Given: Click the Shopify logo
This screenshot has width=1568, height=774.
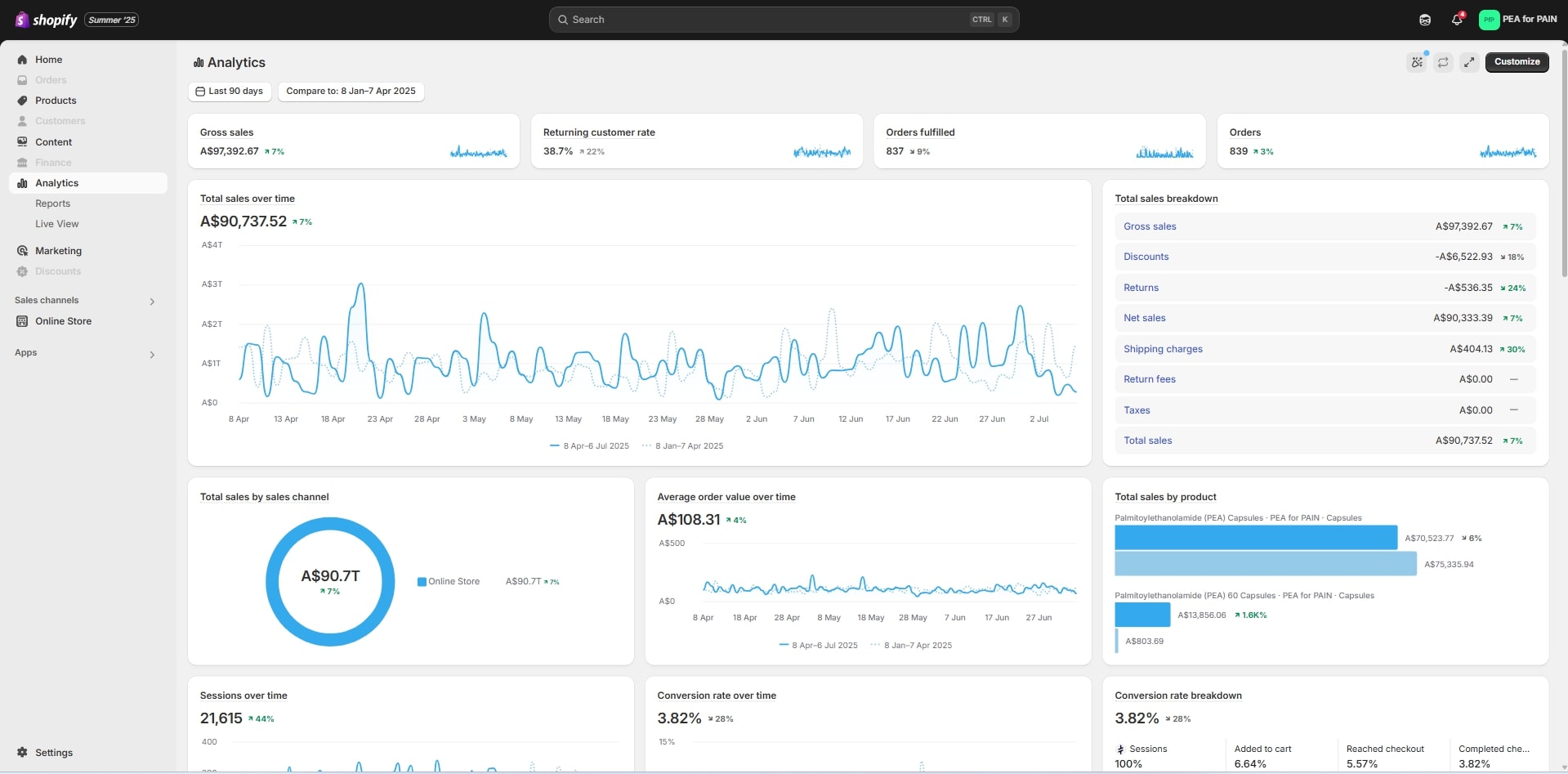Looking at the screenshot, I should (x=46, y=20).
